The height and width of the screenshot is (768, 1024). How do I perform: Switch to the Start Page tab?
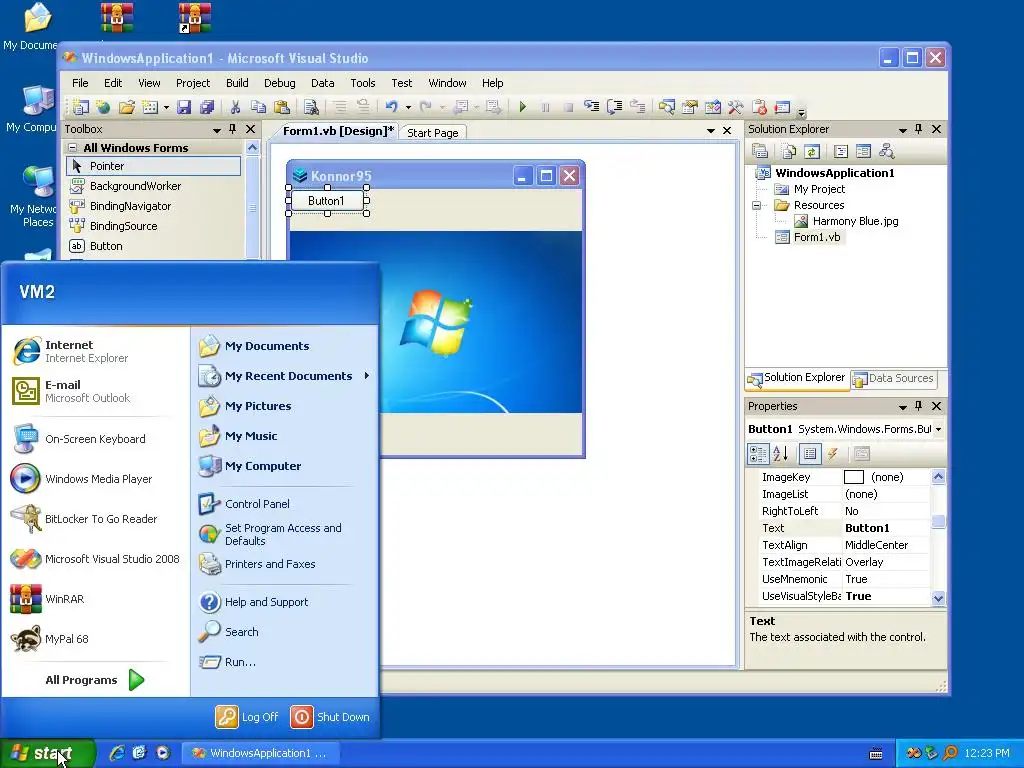[x=432, y=133]
